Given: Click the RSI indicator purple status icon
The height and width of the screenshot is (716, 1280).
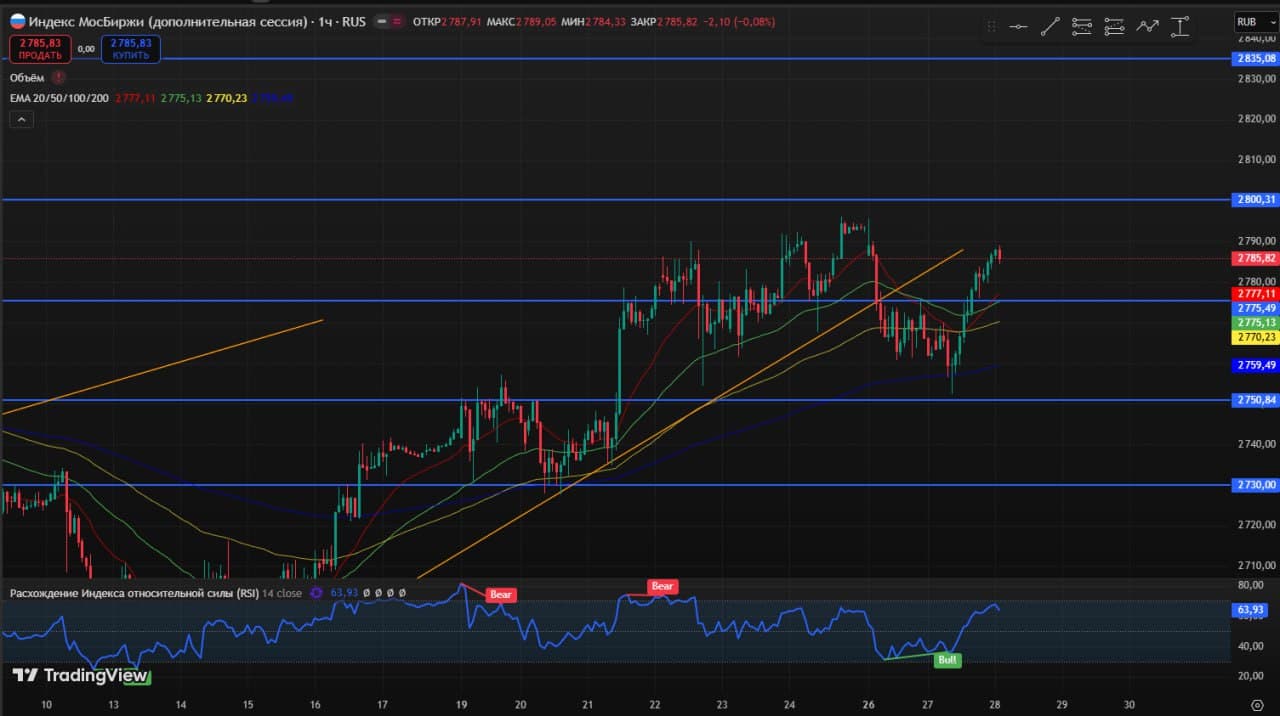Looking at the screenshot, I should tap(317, 593).
